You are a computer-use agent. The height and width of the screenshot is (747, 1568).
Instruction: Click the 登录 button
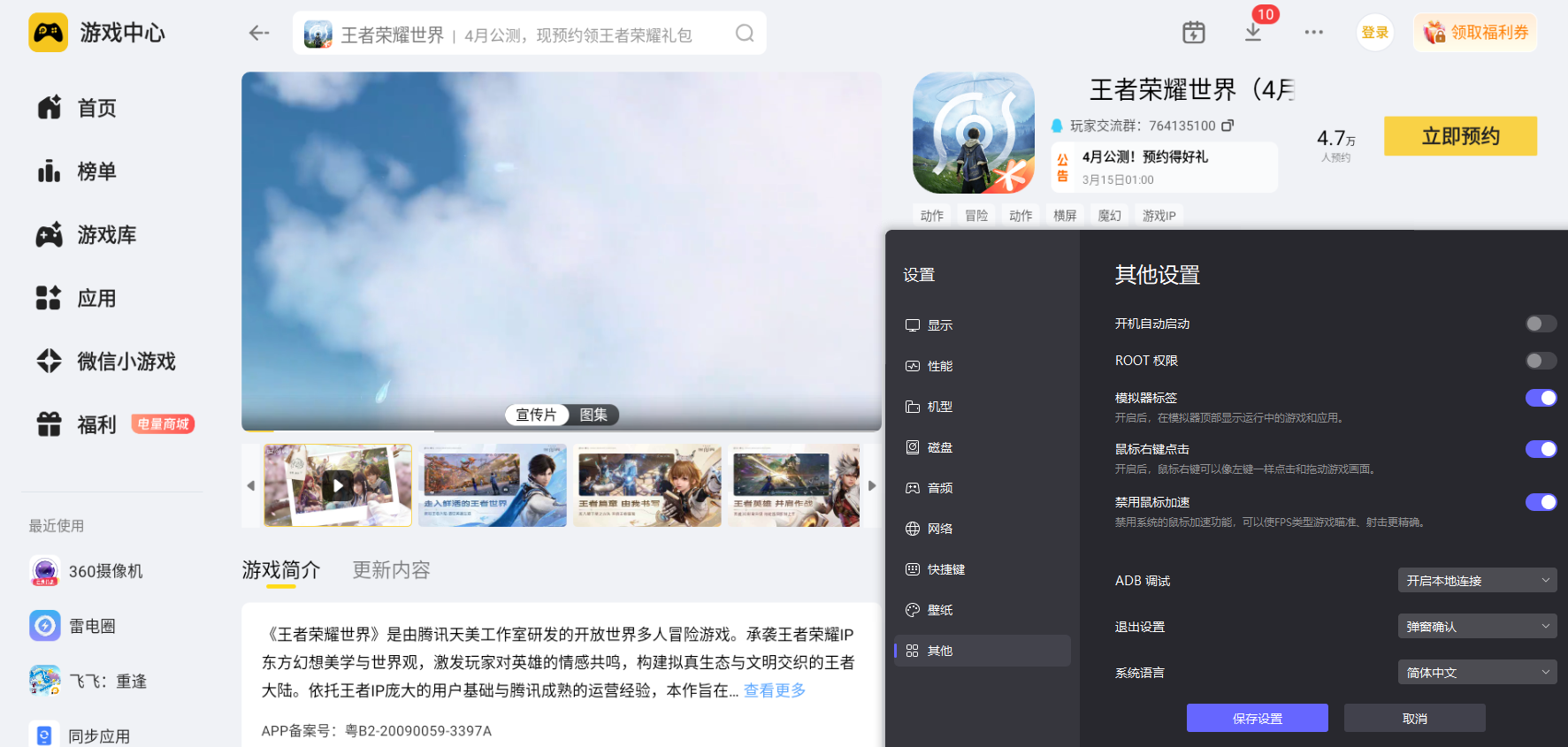pos(1375,33)
